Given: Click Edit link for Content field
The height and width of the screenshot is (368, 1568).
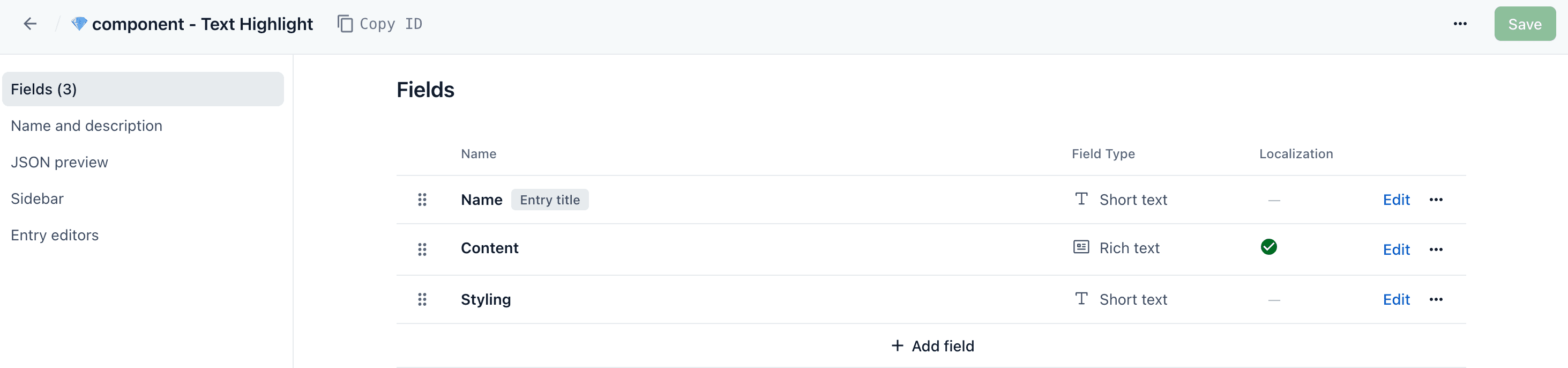Looking at the screenshot, I should (1396, 249).
